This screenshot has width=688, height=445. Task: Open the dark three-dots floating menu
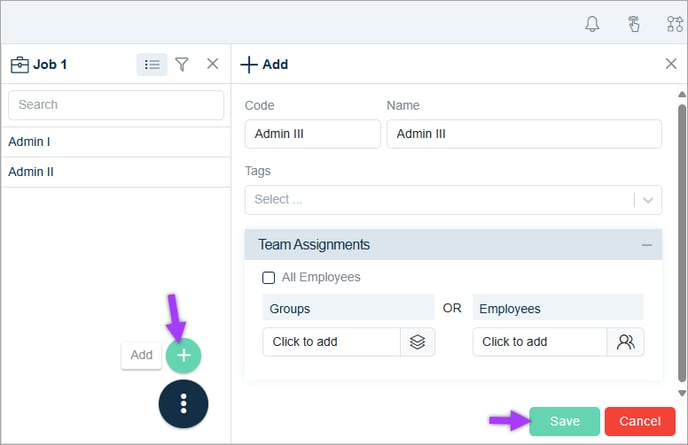coord(183,404)
